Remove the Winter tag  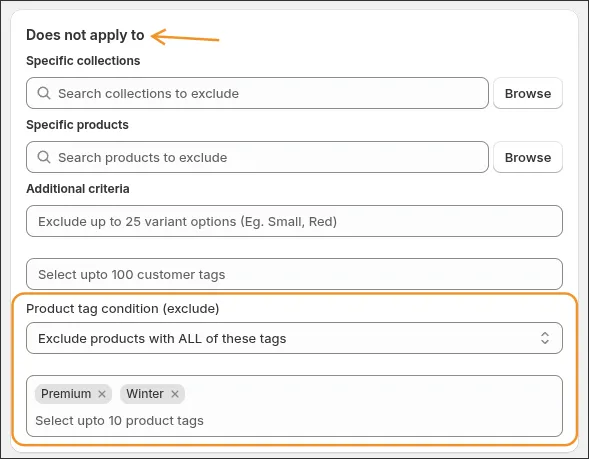(175, 394)
